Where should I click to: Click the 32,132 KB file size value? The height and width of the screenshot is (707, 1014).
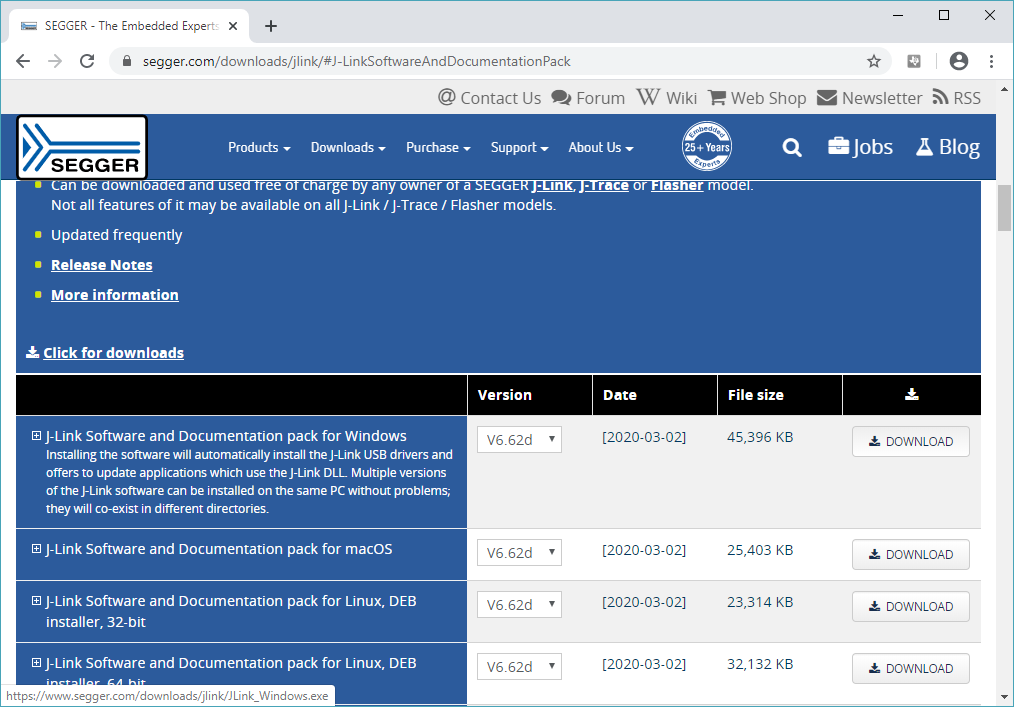760,664
